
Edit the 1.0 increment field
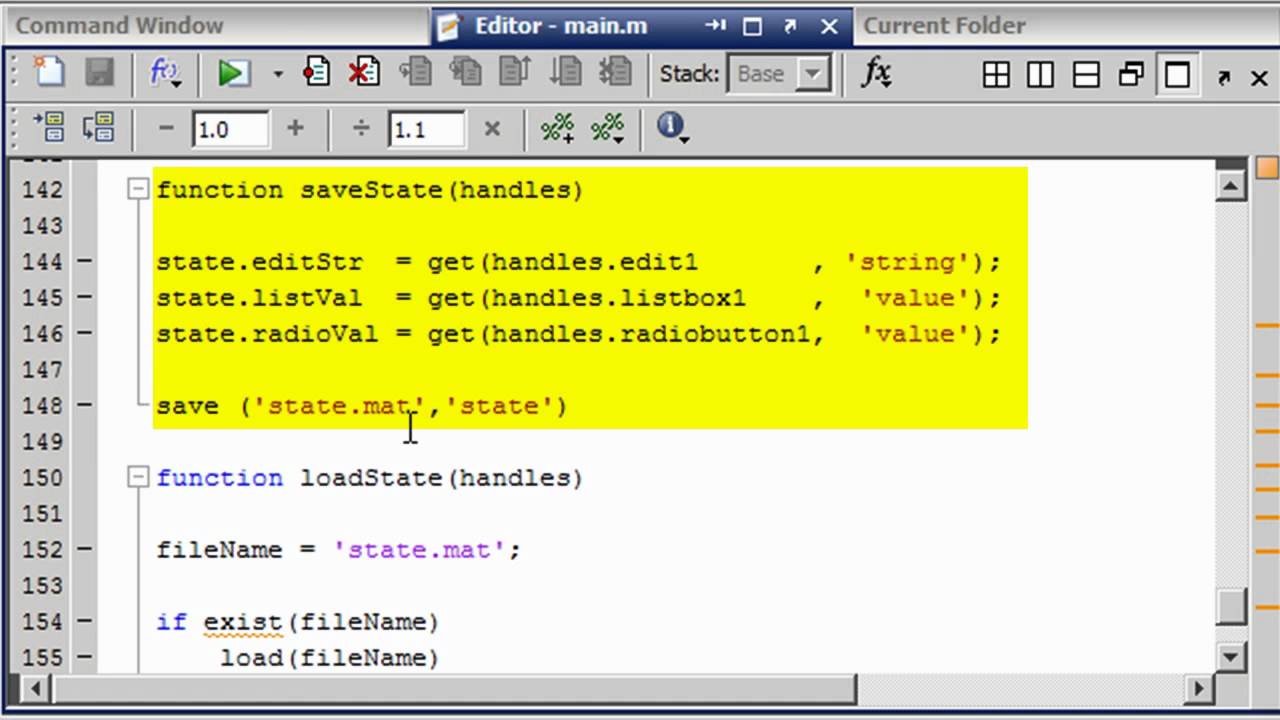point(231,129)
